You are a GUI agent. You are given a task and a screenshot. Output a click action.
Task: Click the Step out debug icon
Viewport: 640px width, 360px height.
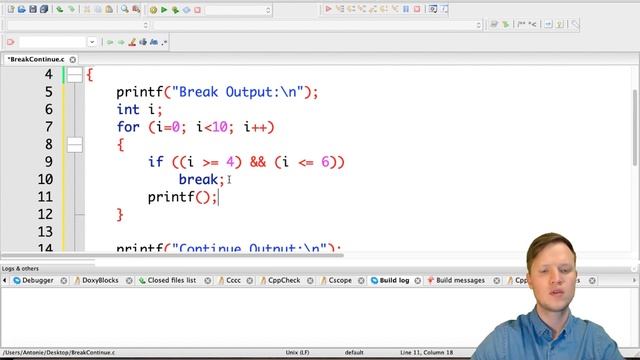(x=373, y=9)
